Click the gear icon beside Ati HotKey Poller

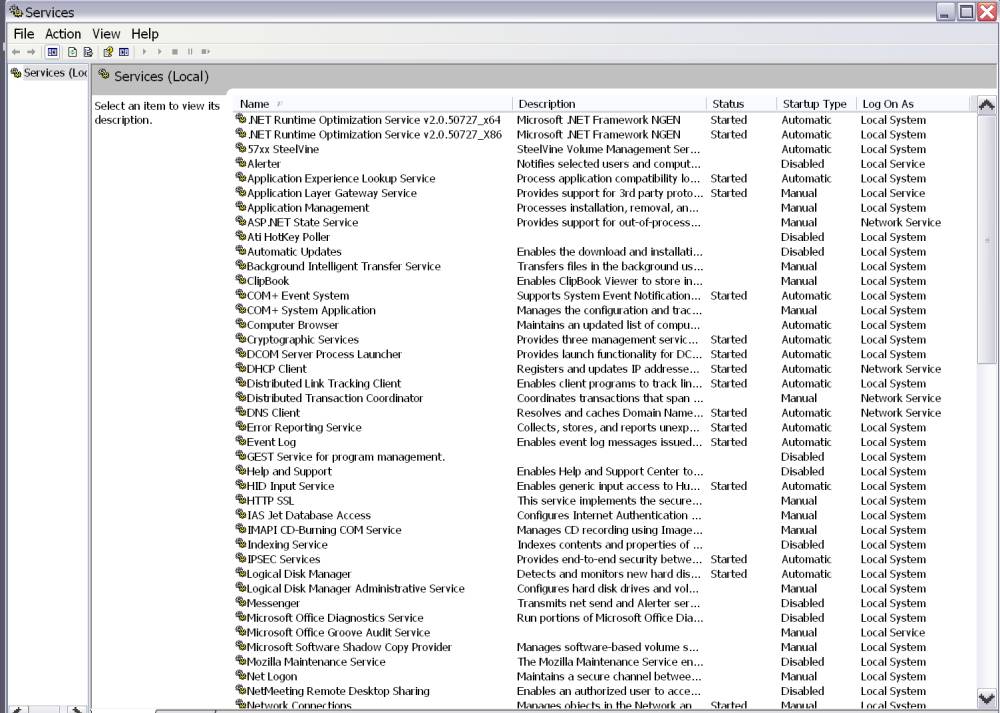point(240,237)
